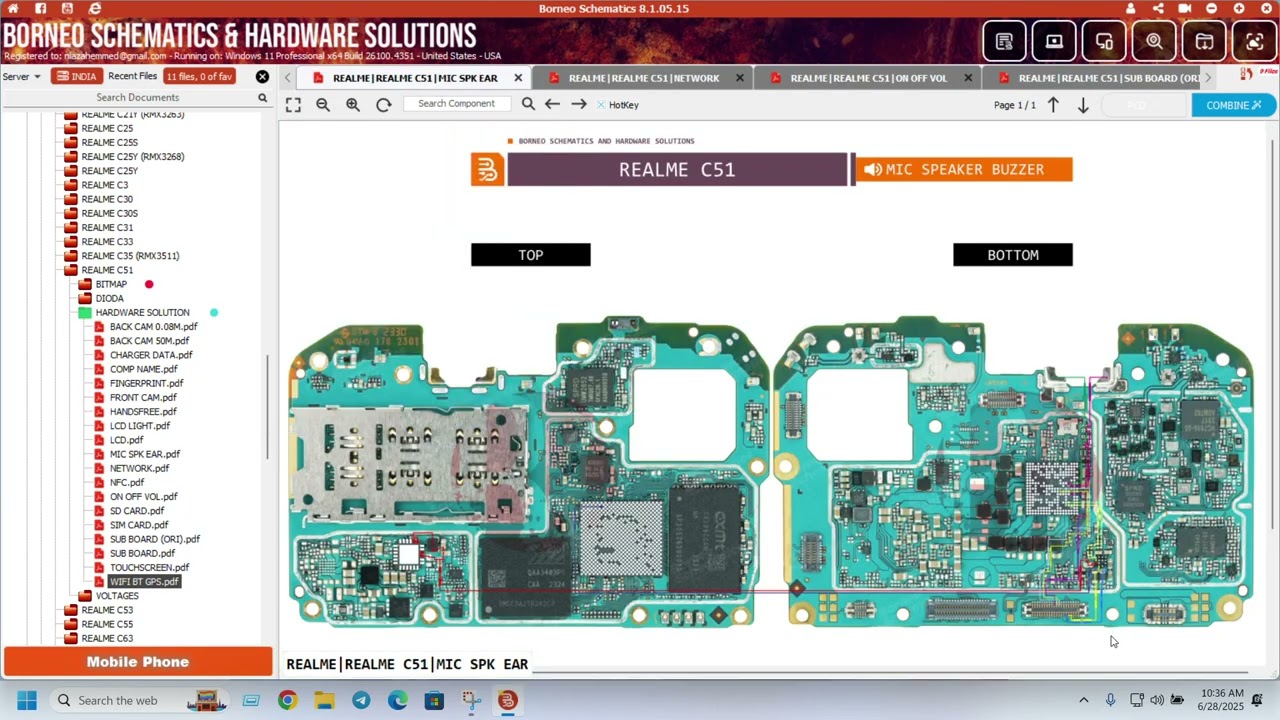Close the sidebar with black X button
Screen dimensions: 1280x720
click(x=262, y=77)
